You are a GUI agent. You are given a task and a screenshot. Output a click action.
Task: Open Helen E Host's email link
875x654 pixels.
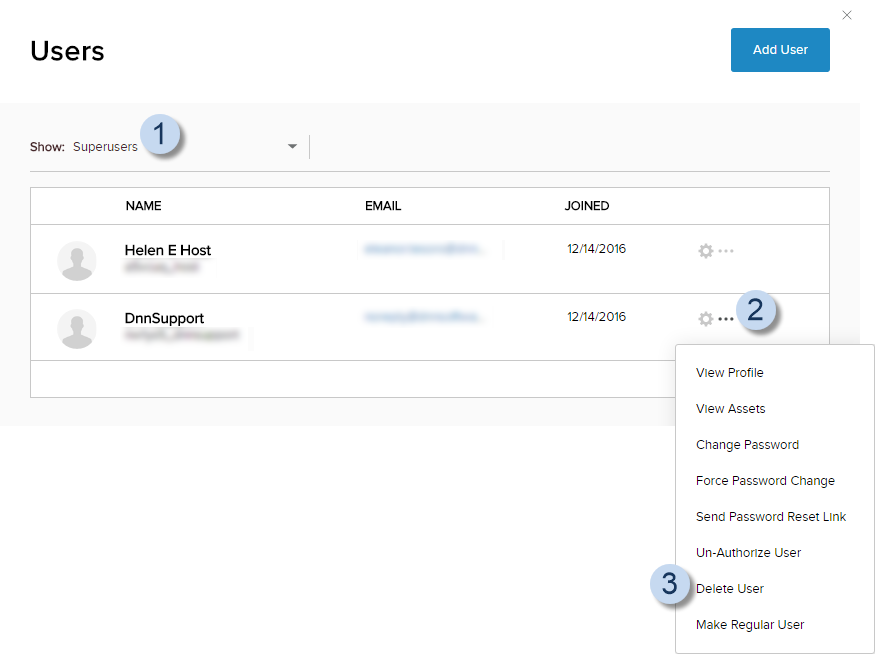[424, 249]
